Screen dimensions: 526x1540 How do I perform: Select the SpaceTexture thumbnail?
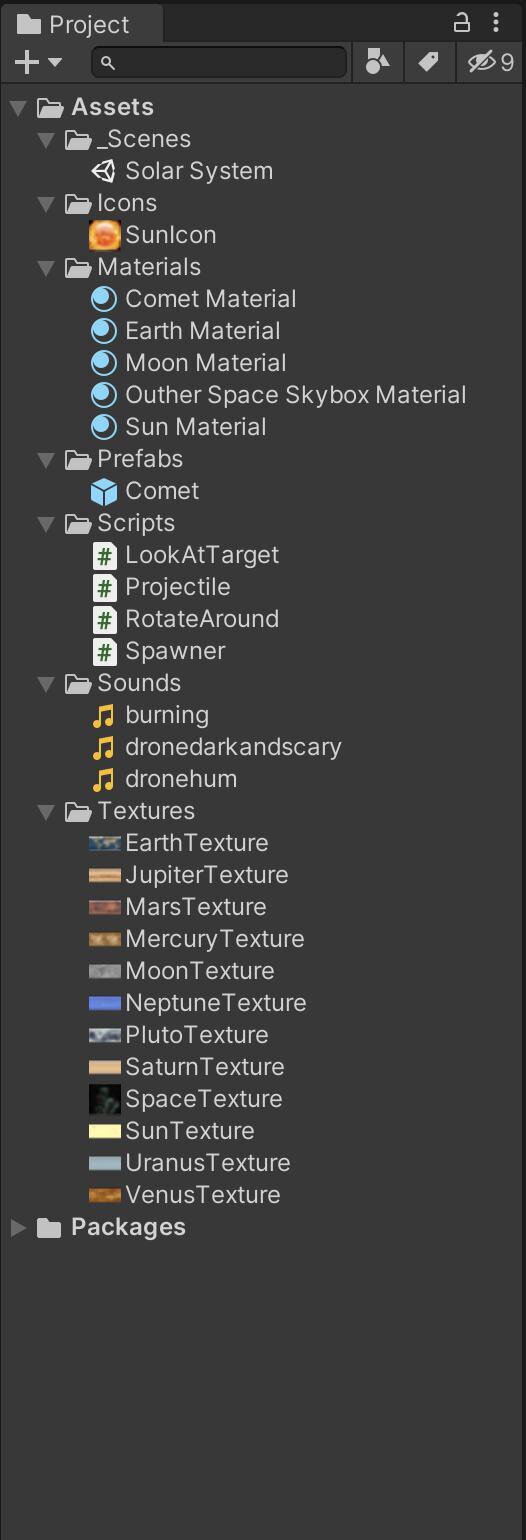point(104,1099)
